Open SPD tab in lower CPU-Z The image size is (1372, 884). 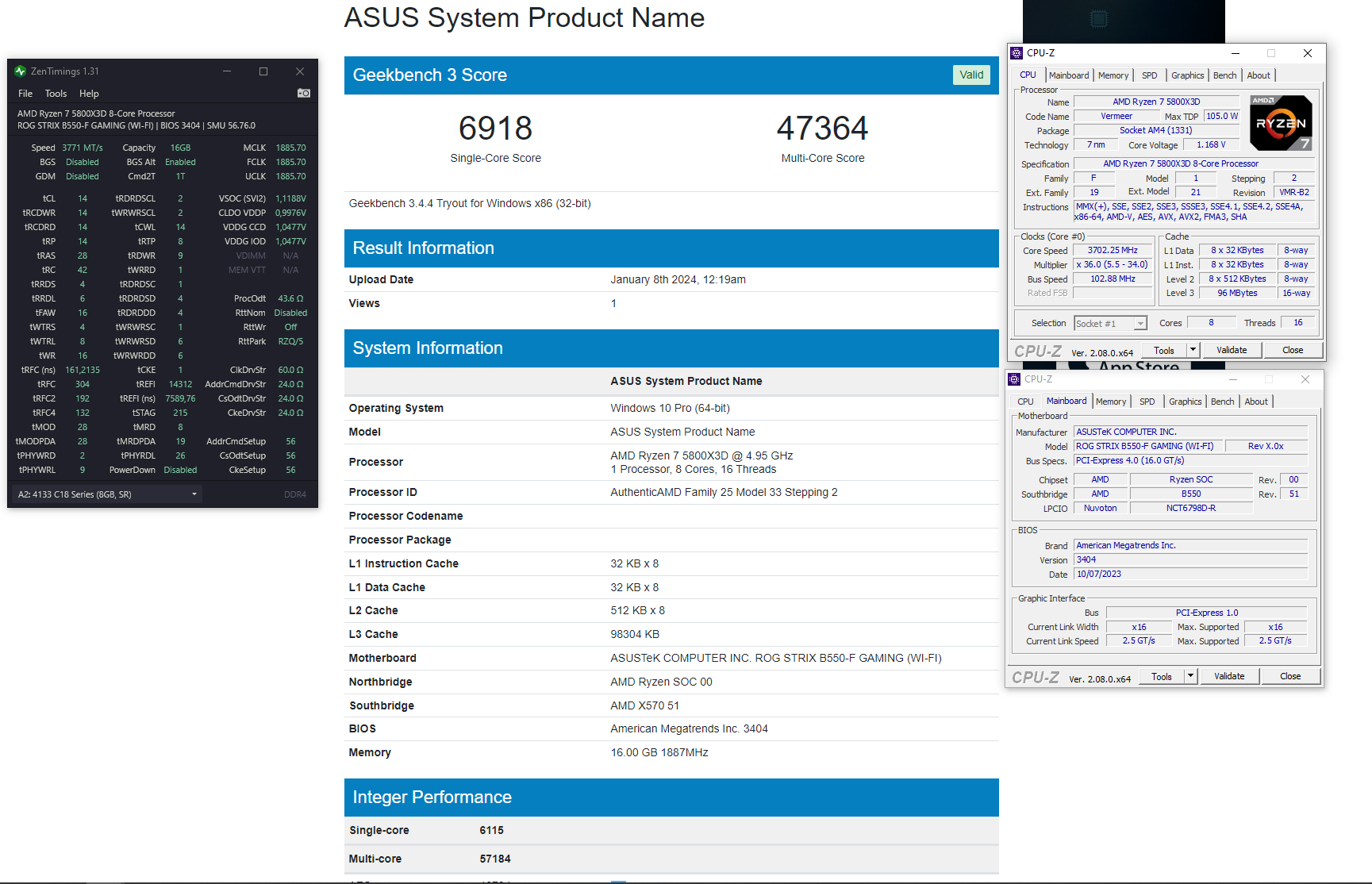1147,402
